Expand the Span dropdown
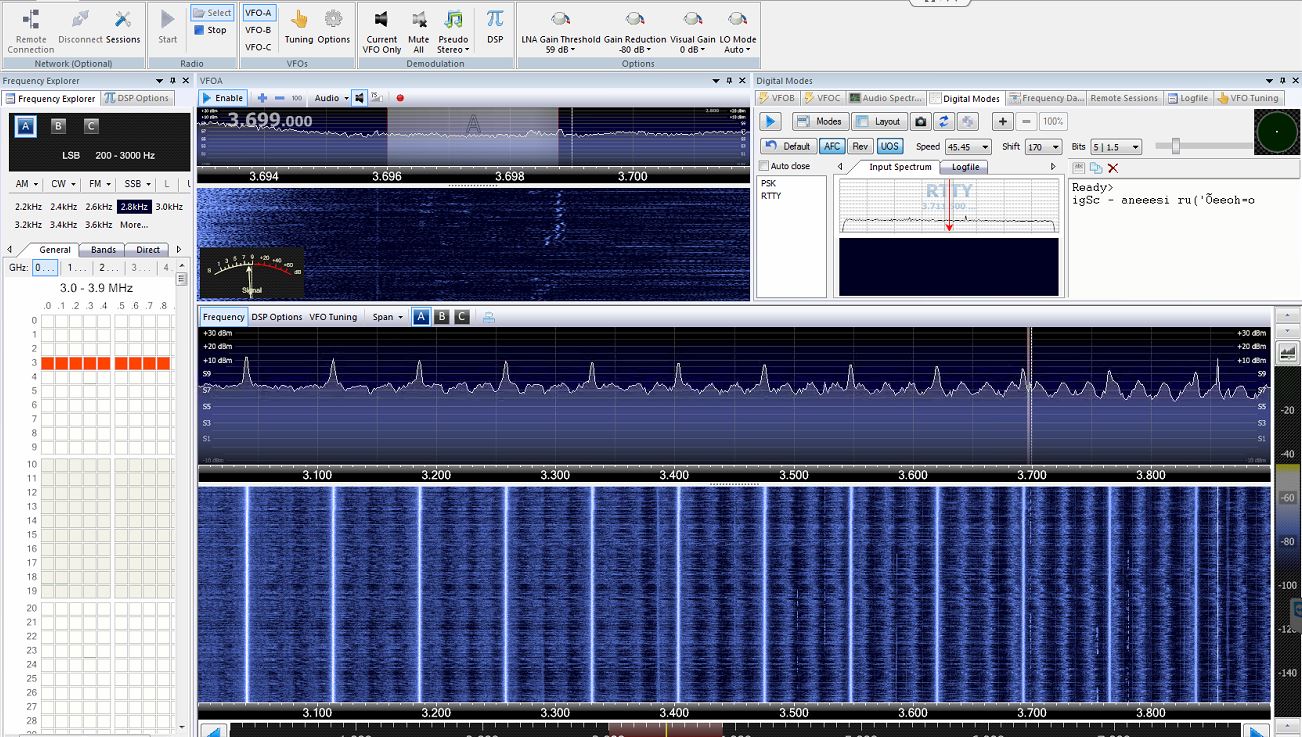The image size is (1302, 737). (387, 317)
